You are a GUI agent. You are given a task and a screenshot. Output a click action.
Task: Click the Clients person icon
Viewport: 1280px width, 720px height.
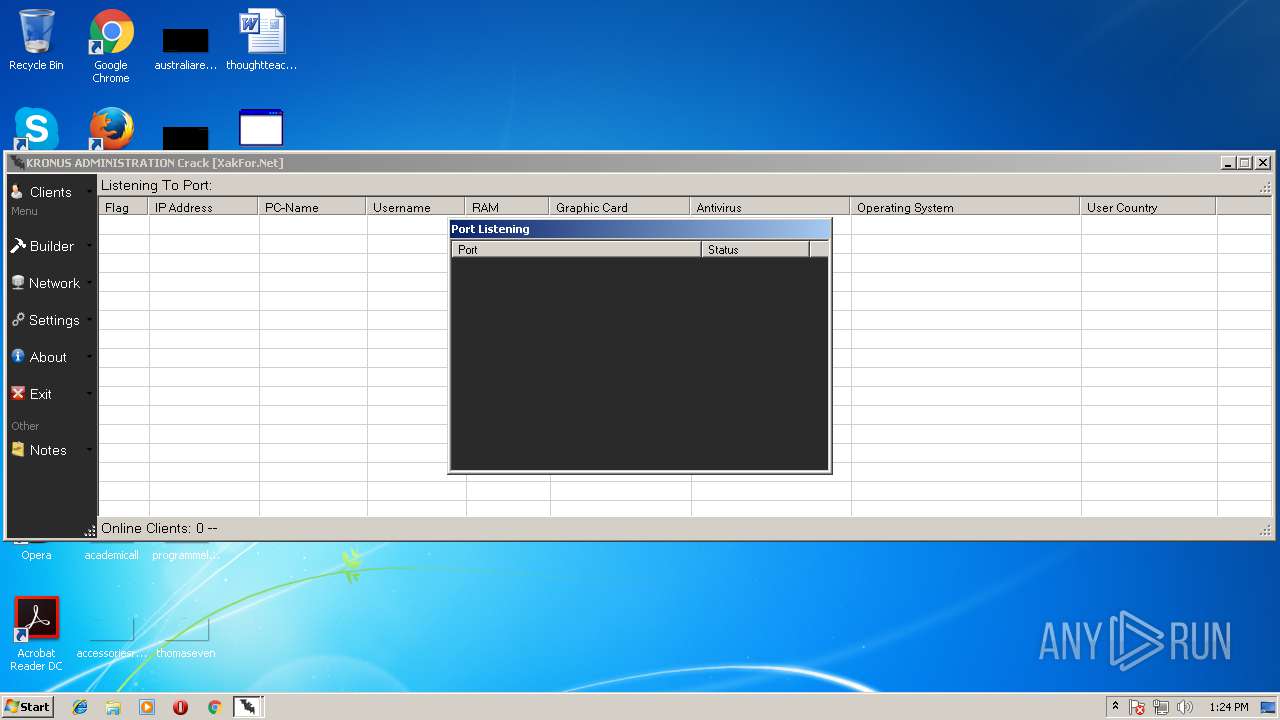(x=17, y=191)
